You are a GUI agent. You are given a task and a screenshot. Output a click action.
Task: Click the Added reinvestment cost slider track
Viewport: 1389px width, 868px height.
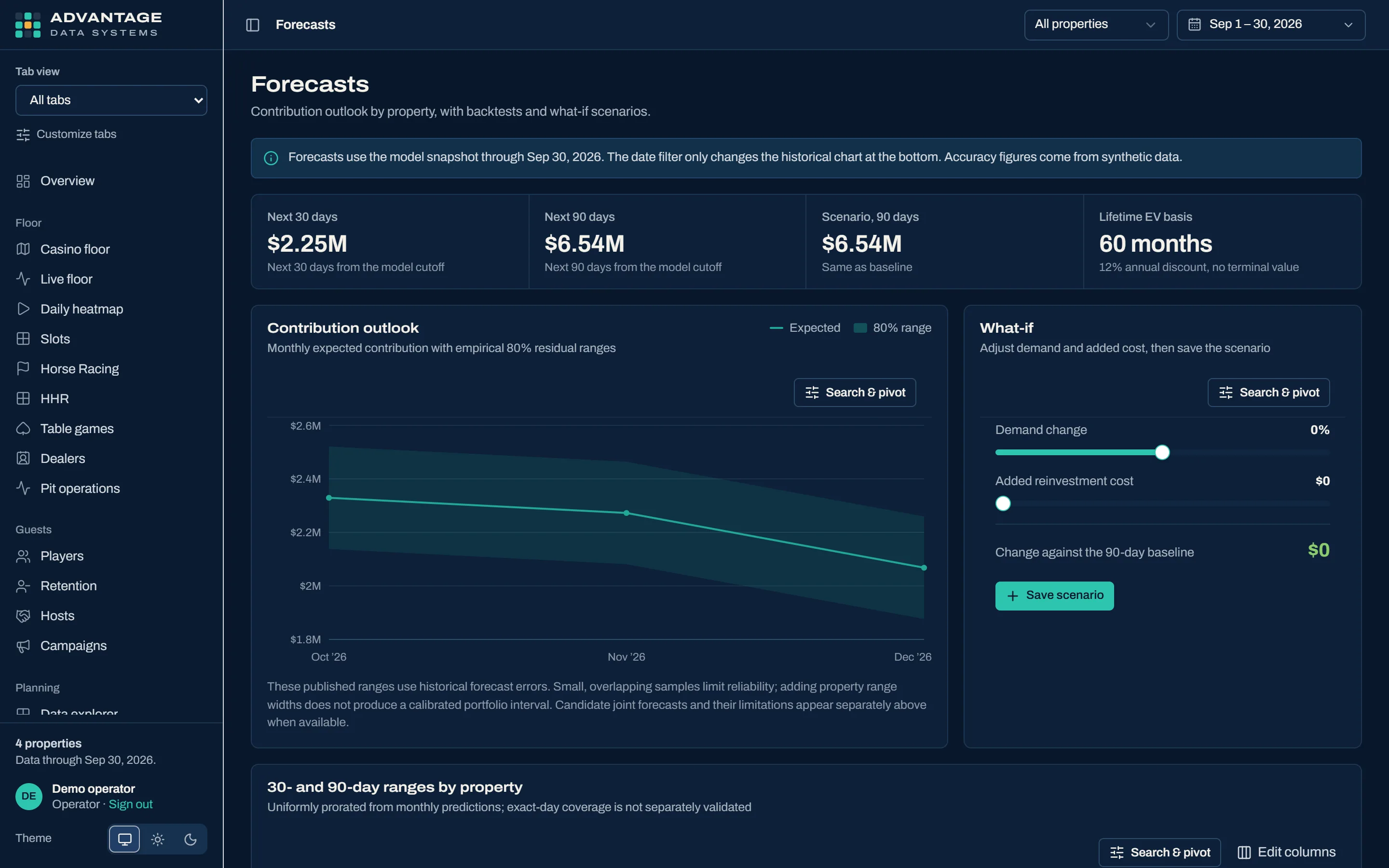[x=1162, y=503]
